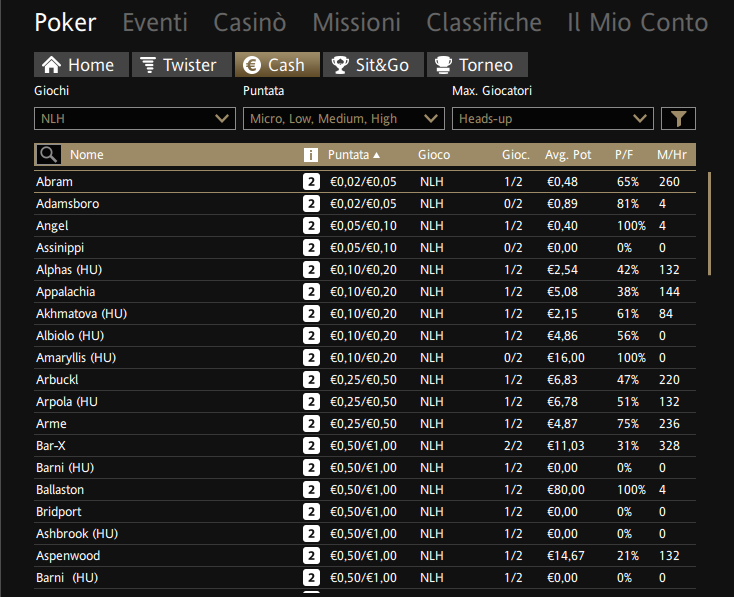The height and width of the screenshot is (597, 734).
Task: Click the player-count 2 icon for Alphas (HU)
Action: 311,270
